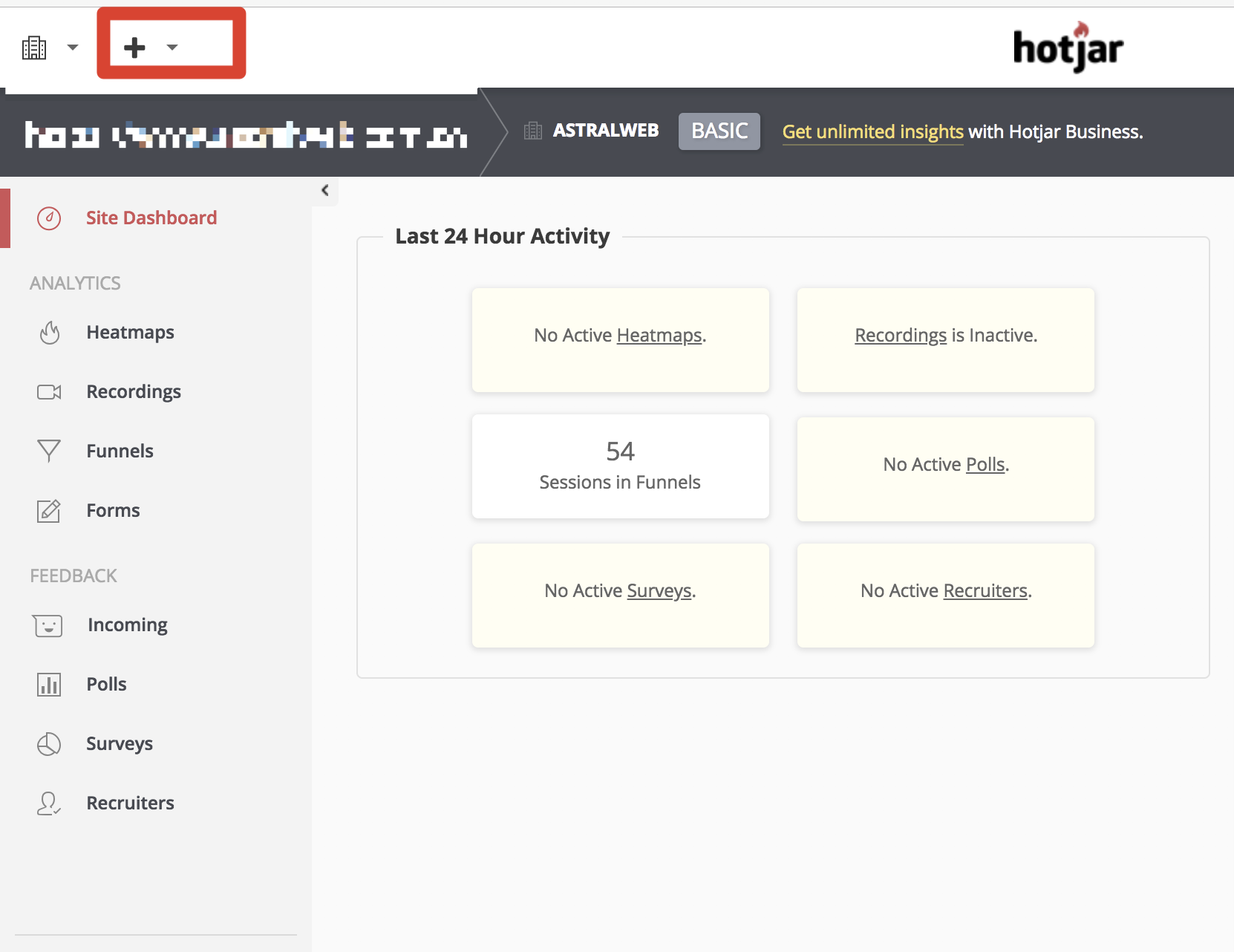Viewport: 1234px width, 952px height.
Task: Click the Forms pencil icon
Action: [49, 511]
